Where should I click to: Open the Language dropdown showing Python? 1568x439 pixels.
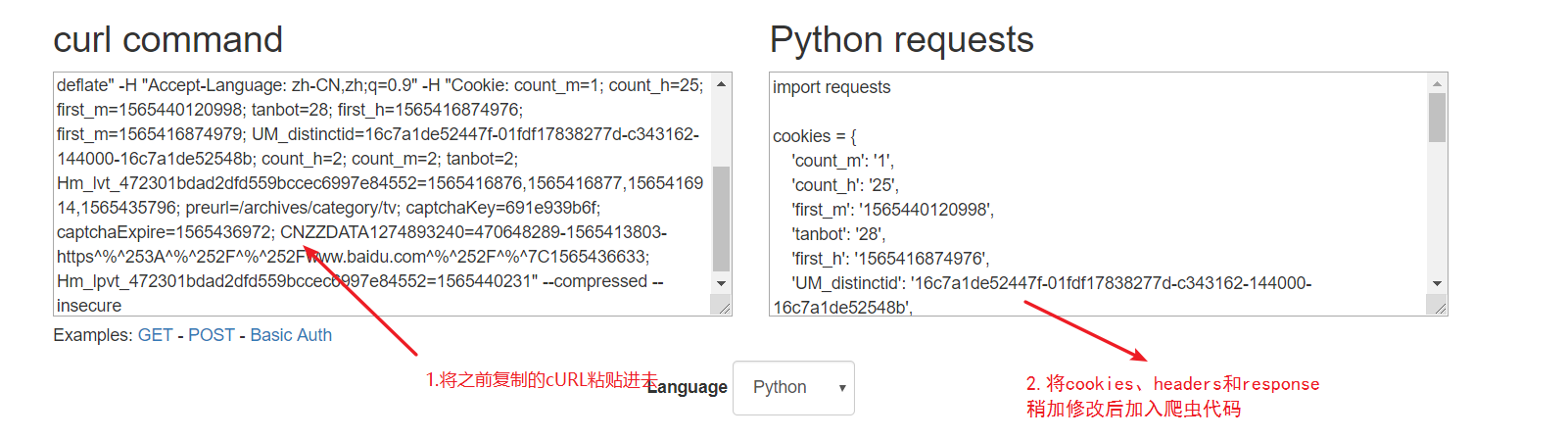coord(793,388)
